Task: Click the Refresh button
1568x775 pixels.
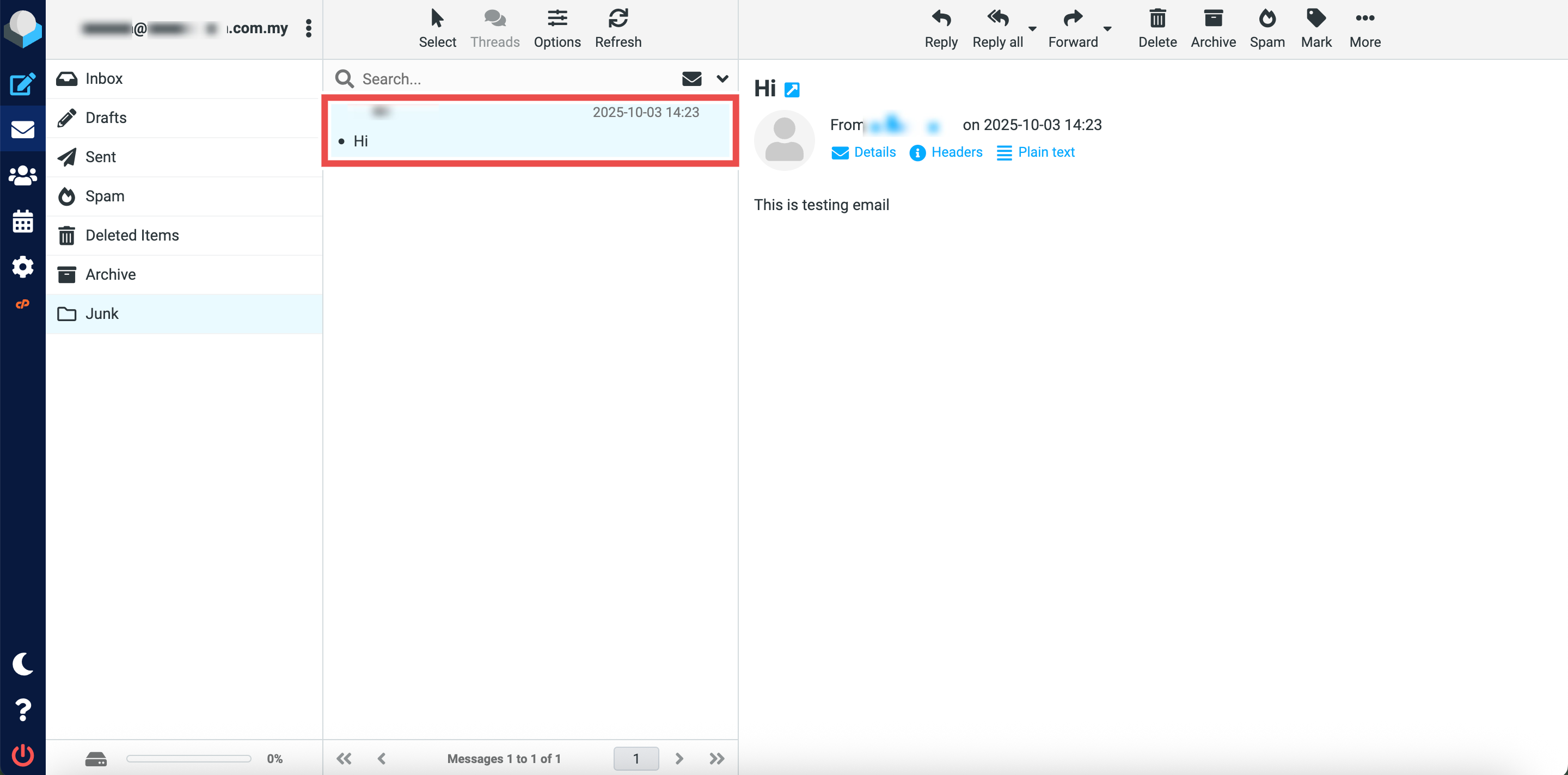Action: [x=618, y=28]
